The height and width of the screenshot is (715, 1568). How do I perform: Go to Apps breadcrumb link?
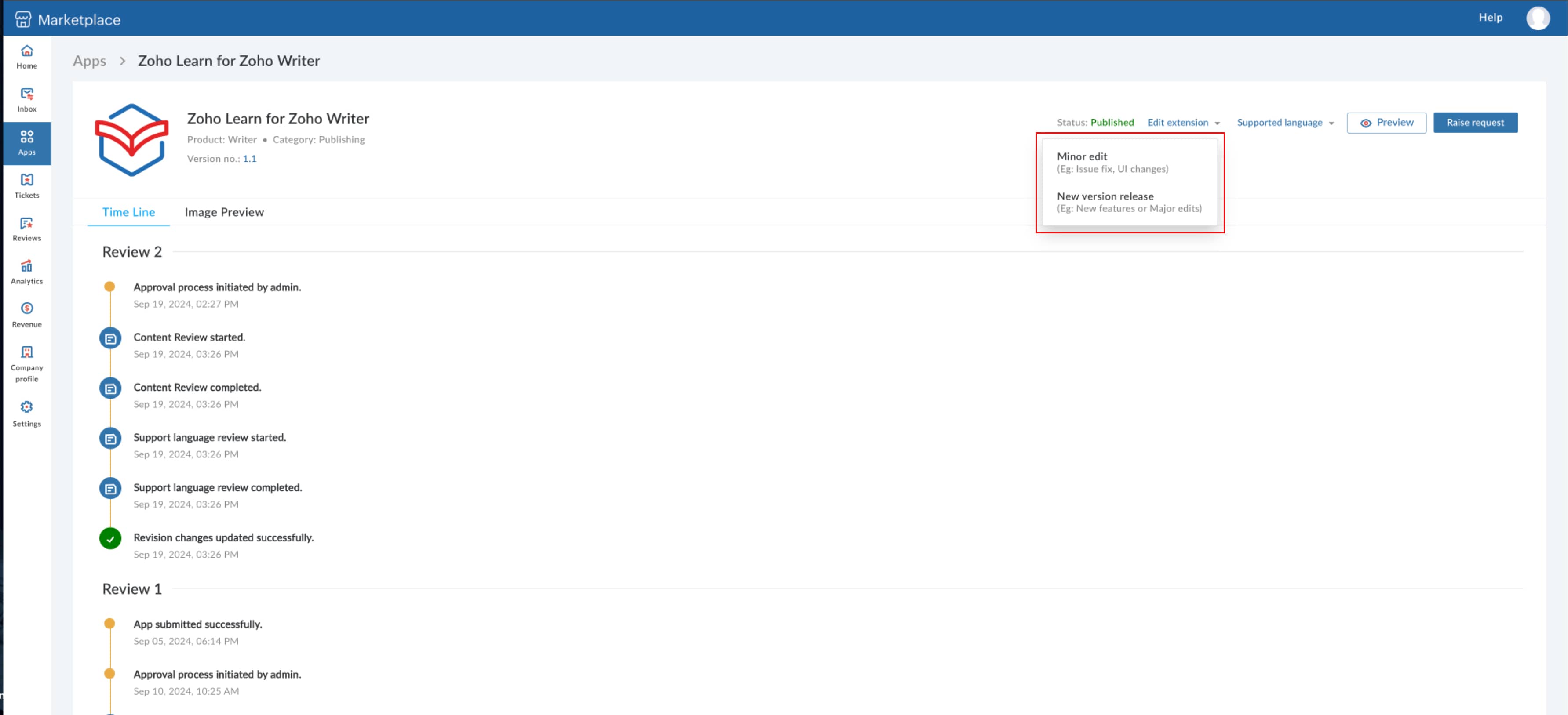(89, 61)
